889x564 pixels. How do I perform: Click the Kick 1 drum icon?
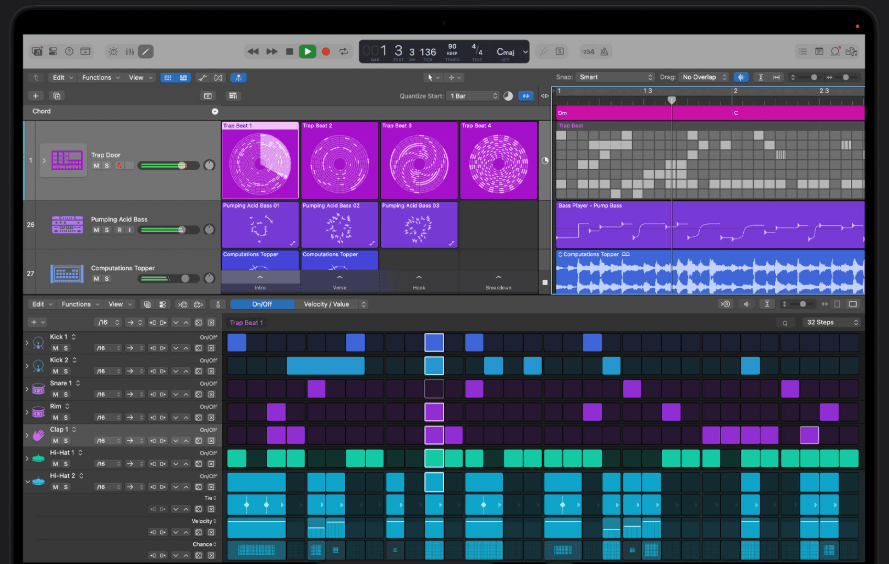37,343
